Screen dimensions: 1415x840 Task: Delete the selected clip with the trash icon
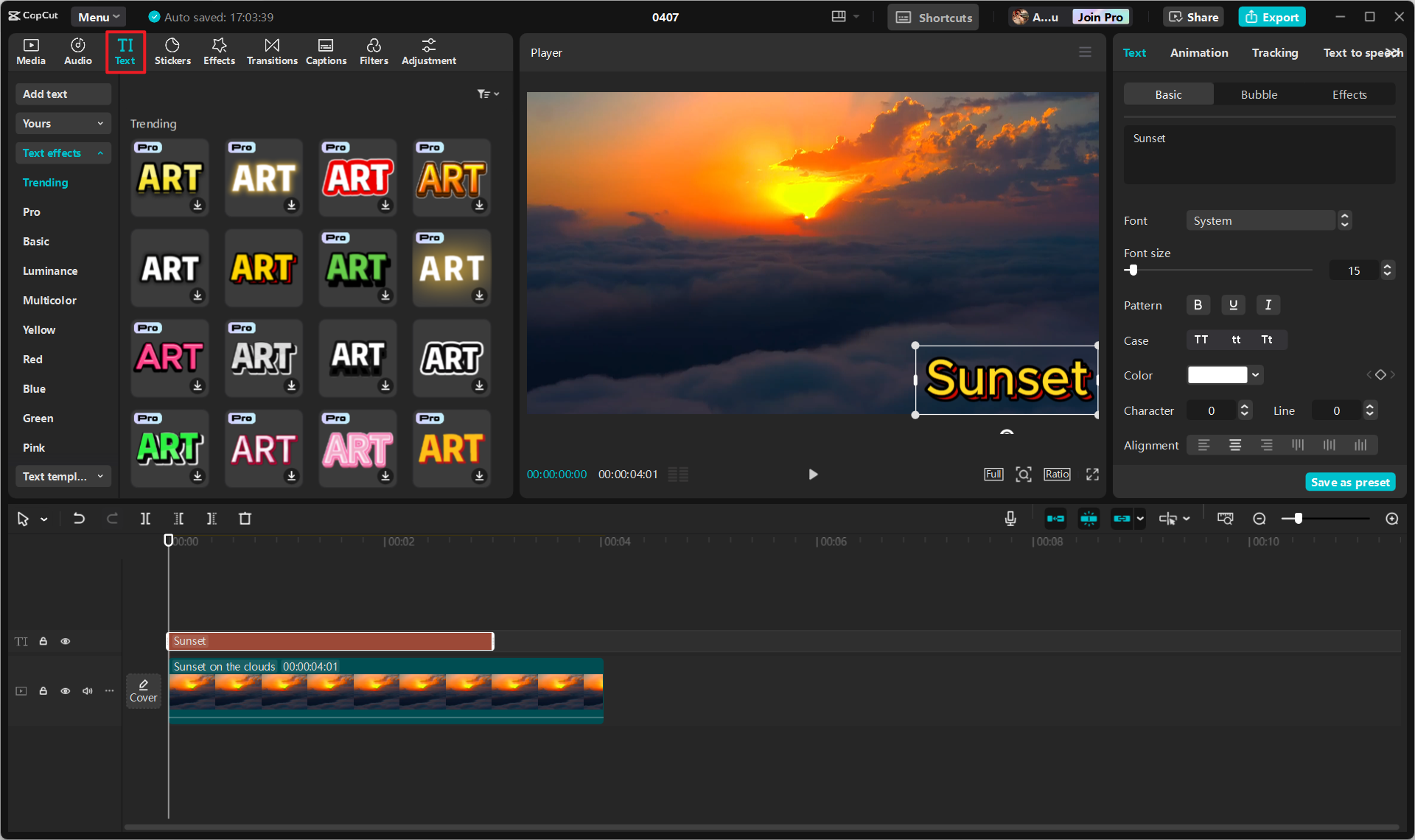pyautogui.click(x=245, y=519)
